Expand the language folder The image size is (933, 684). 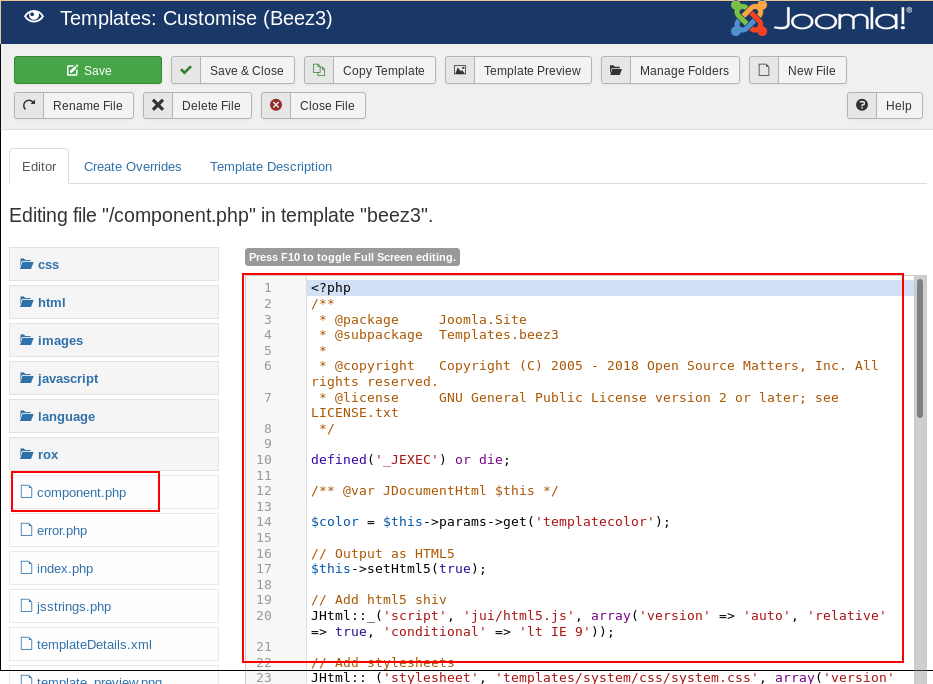point(66,416)
